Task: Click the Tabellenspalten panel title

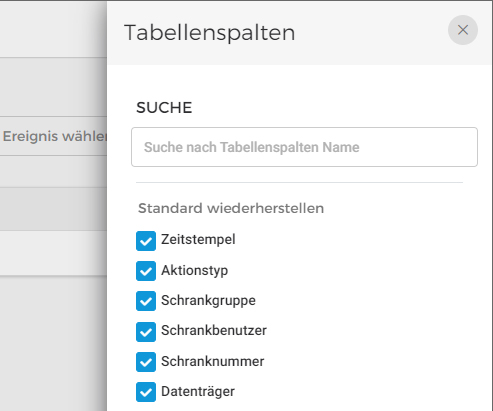Action: pos(210,33)
